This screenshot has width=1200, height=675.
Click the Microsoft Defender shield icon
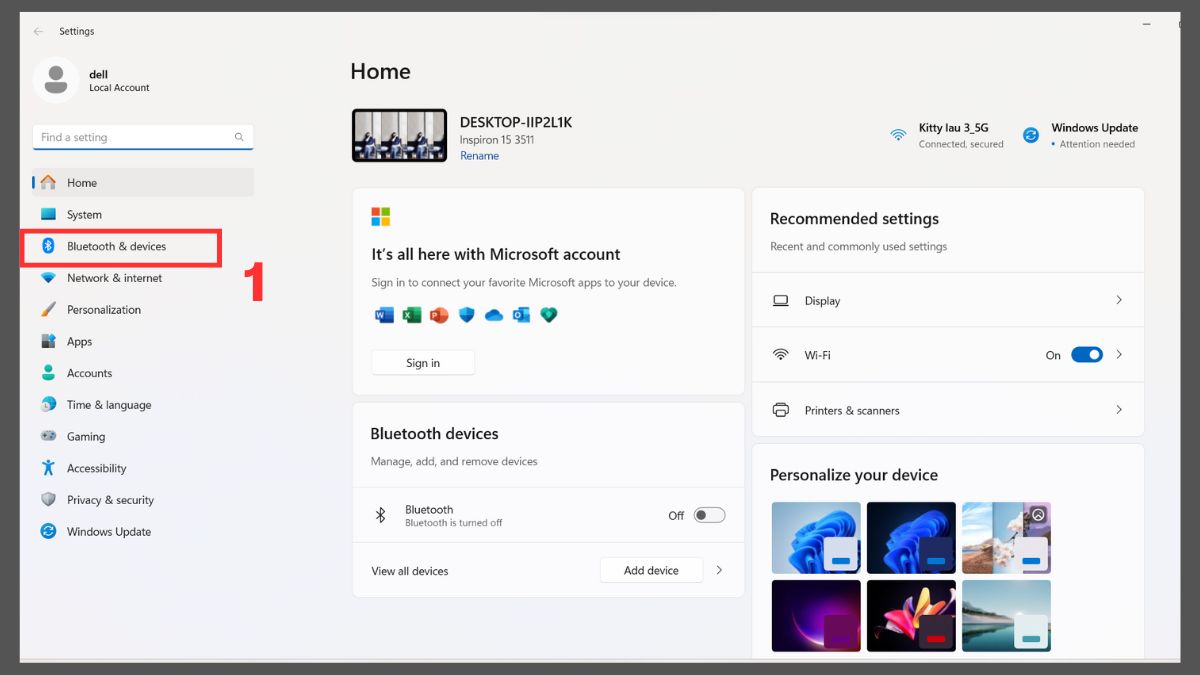466,315
